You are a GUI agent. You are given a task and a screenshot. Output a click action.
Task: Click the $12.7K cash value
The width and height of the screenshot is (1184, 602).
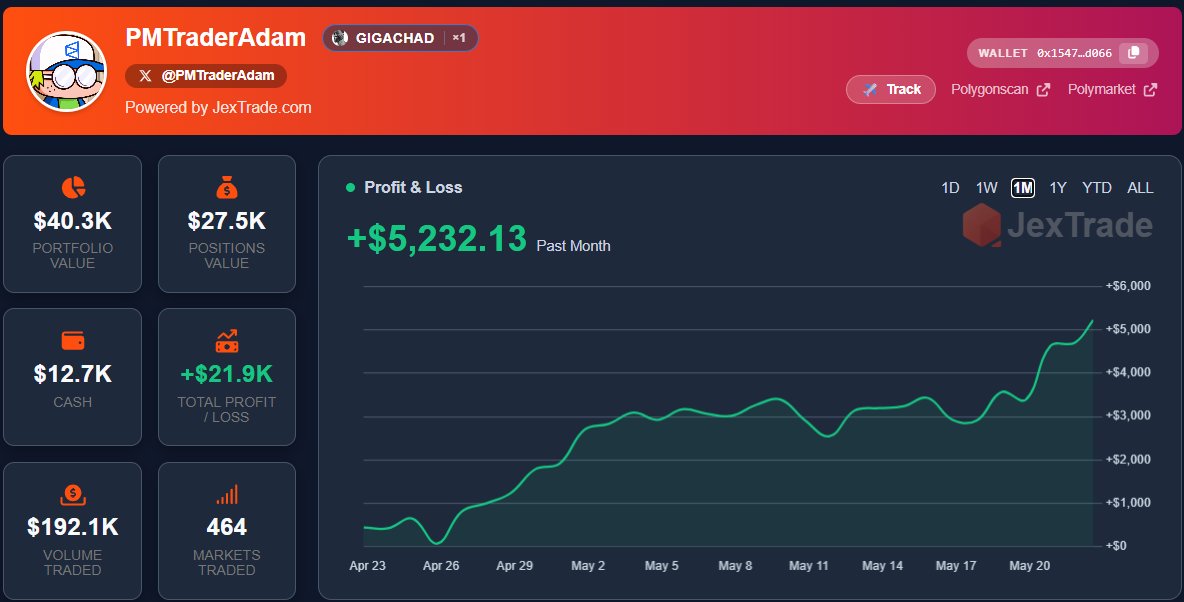point(72,374)
